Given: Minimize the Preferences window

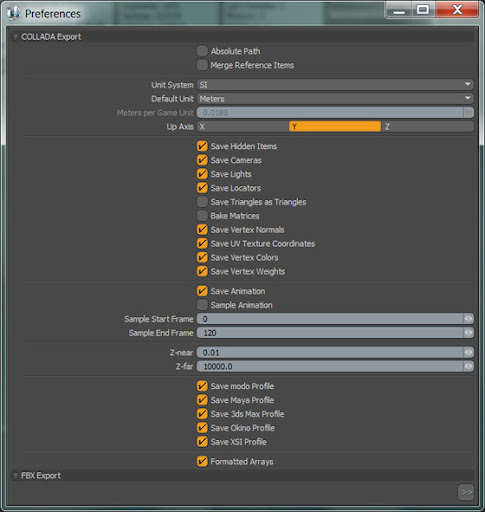Looking at the screenshot, I should [x=399, y=11].
